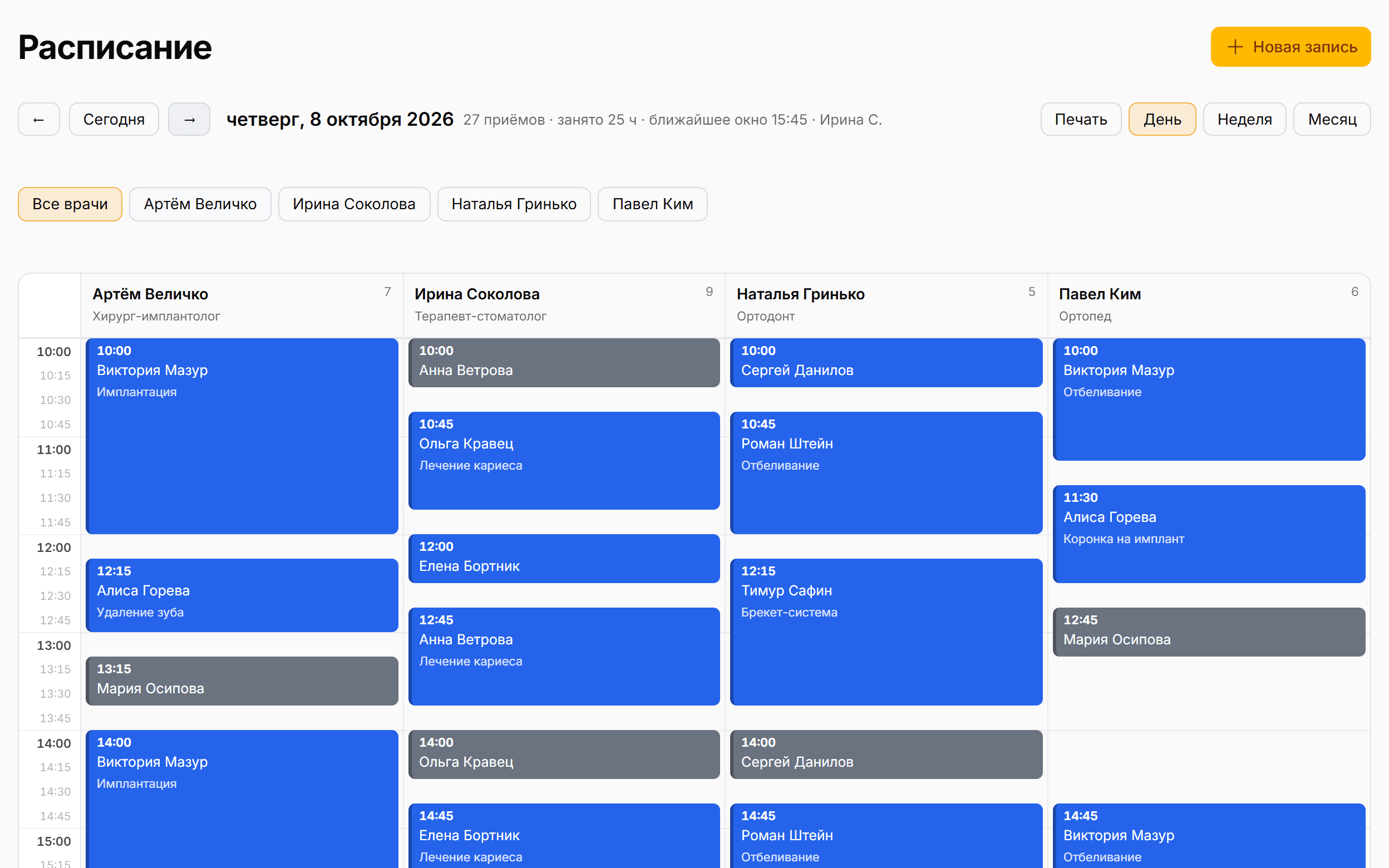Click the date четверг, 8 октября 2026
The height and width of the screenshot is (868, 1389).
click(340, 120)
